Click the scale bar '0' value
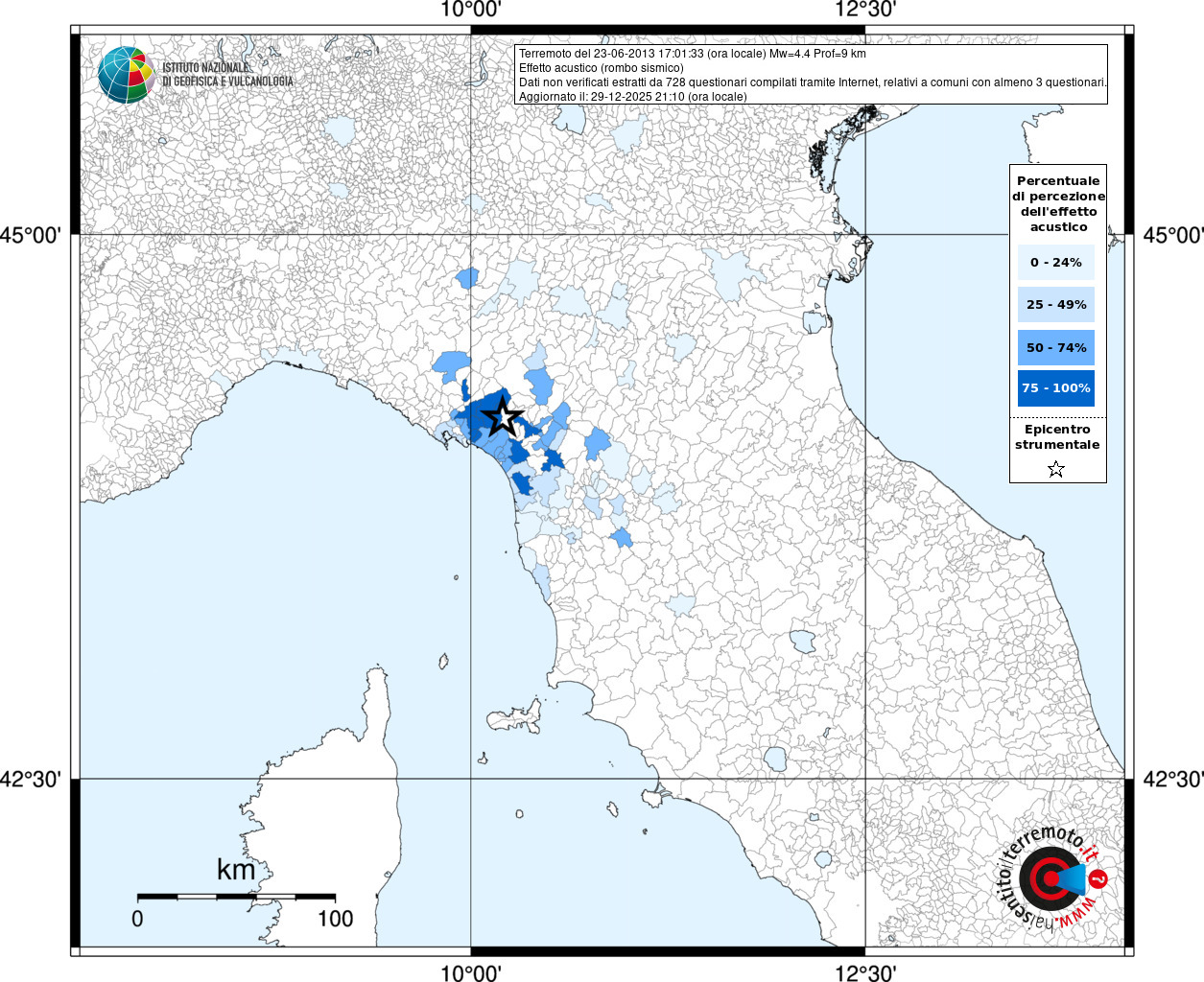 [x=137, y=919]
